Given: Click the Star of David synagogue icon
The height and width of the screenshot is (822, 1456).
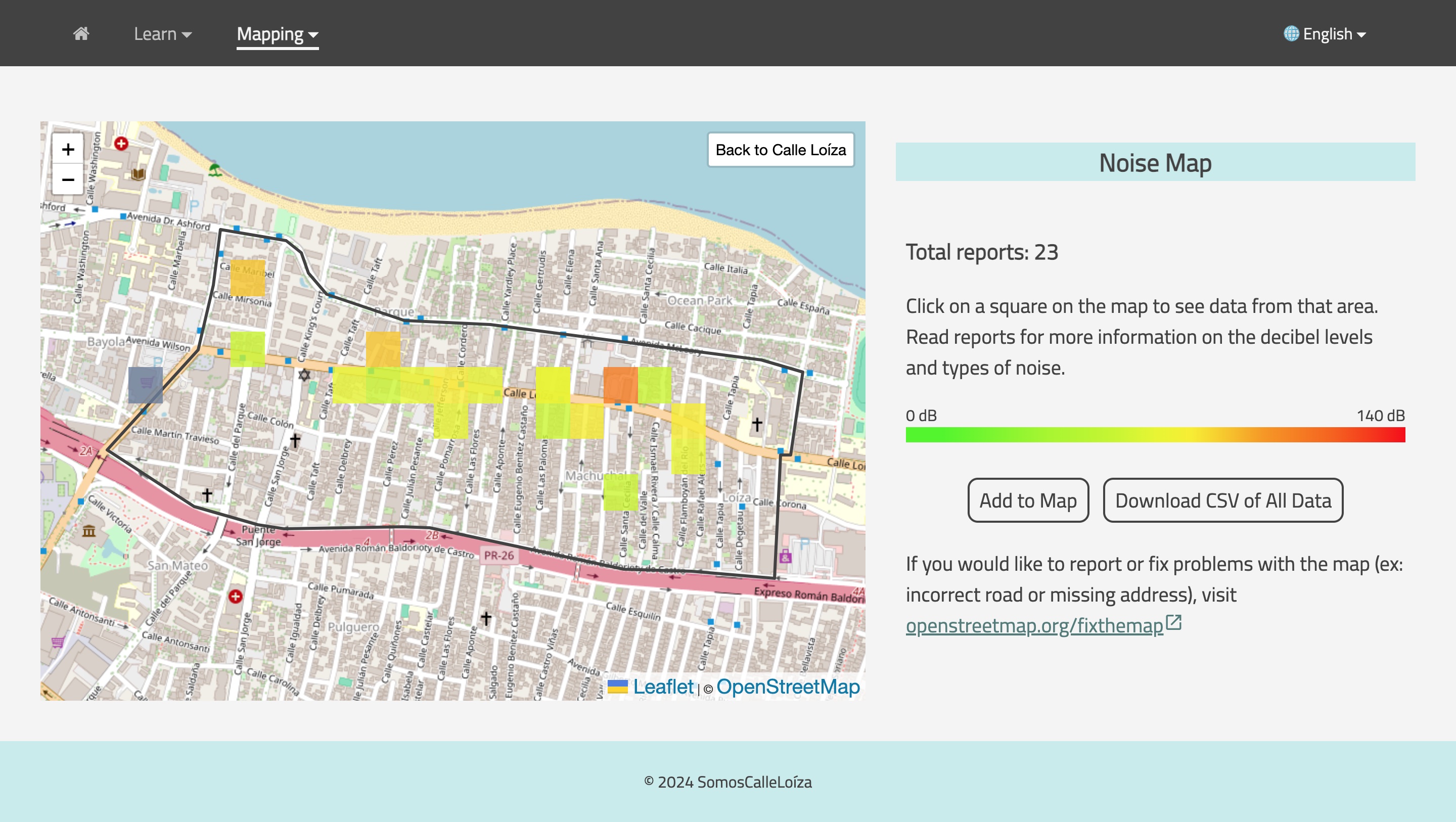Looking at the screenshot, I should coord(304,376).
